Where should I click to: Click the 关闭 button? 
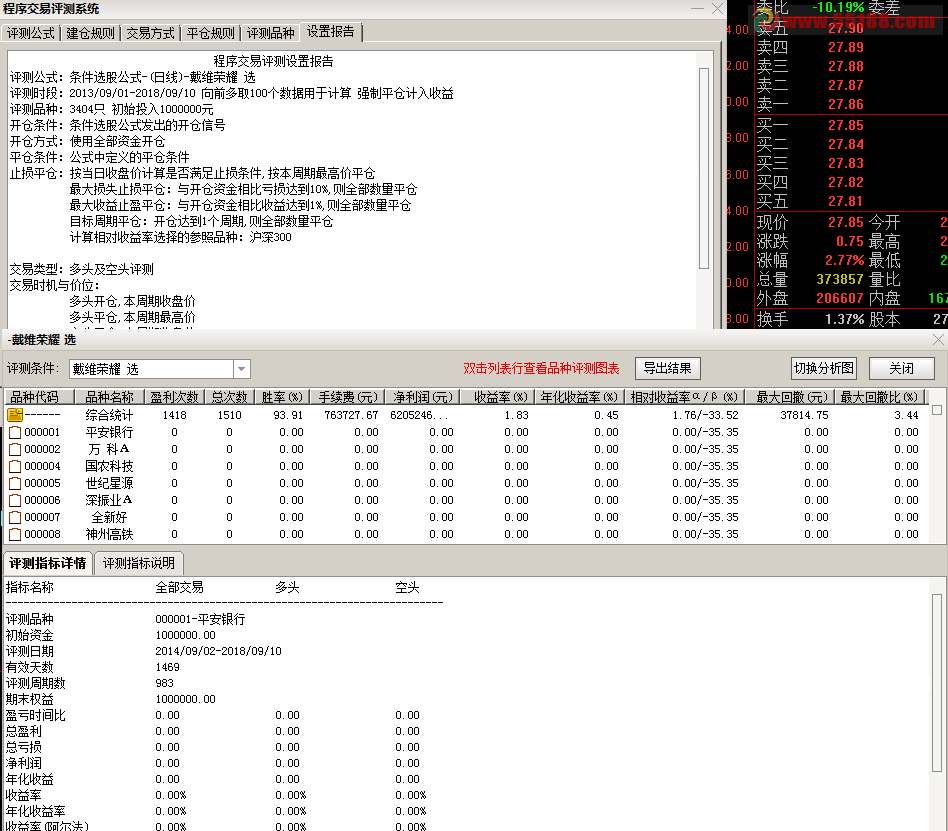click(901, 368)
